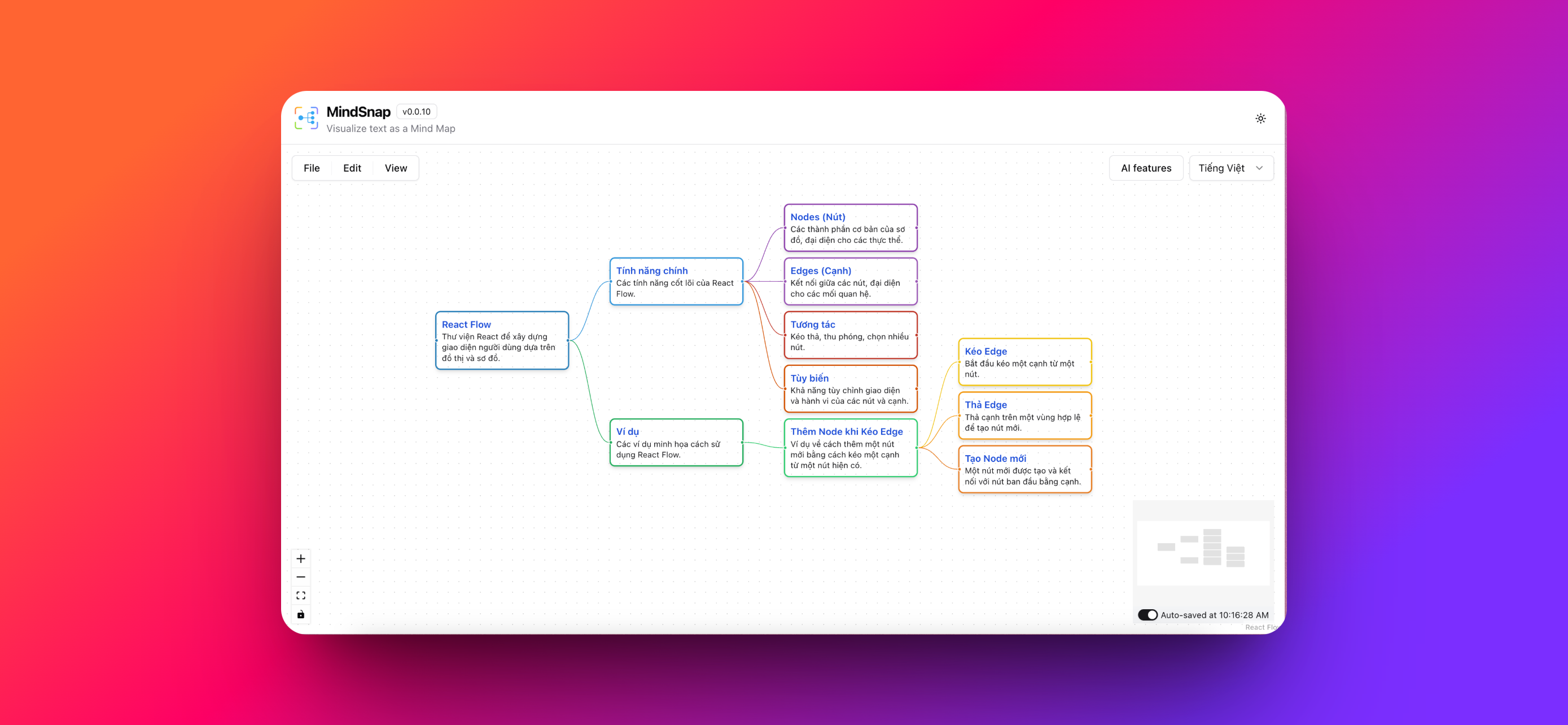Click the right handle of the Tính năng chính node
Screen dimensions: 1568x725
click(743, 281)
